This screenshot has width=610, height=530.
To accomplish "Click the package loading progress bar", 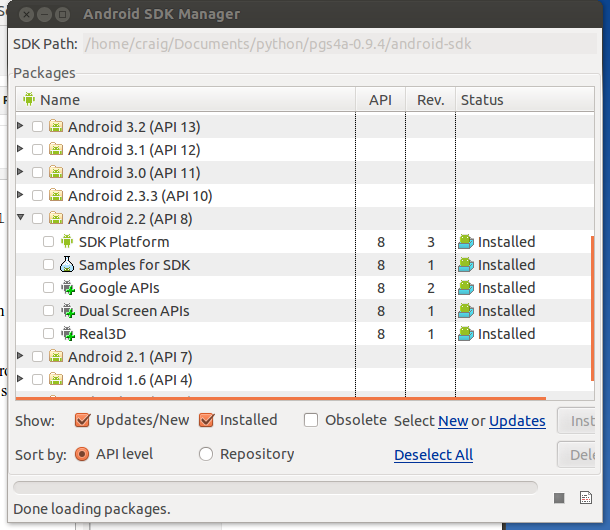I will [275, 487].
